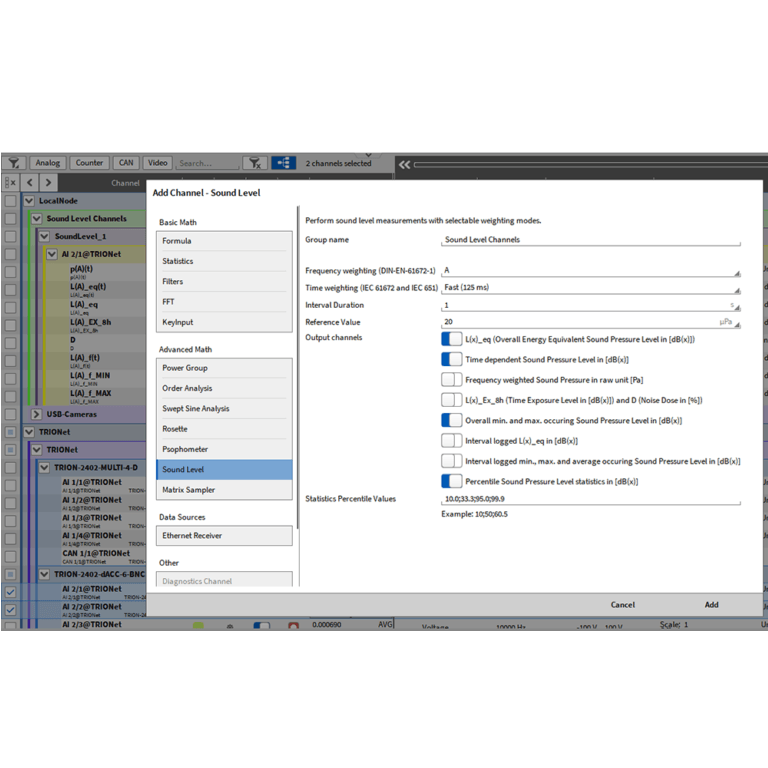Toggle the L(x)_eq overall energy output switch
This screenshot has width=768, height=768.
point(451,339)
